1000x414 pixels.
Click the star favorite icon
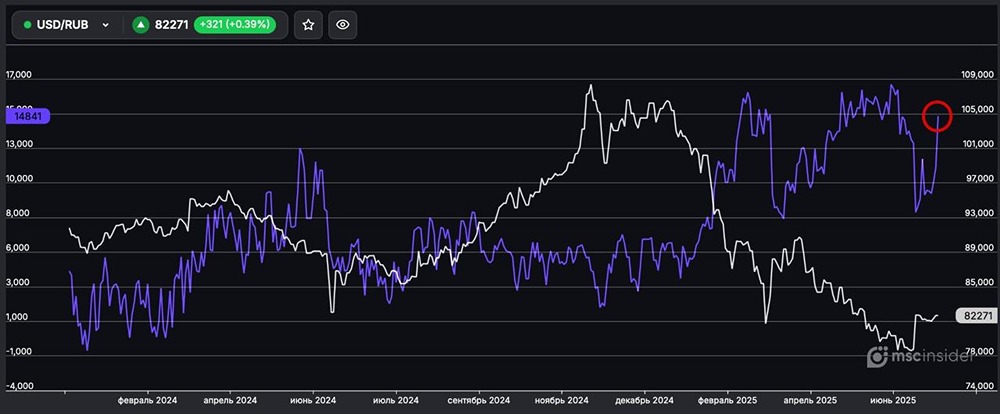308,25
